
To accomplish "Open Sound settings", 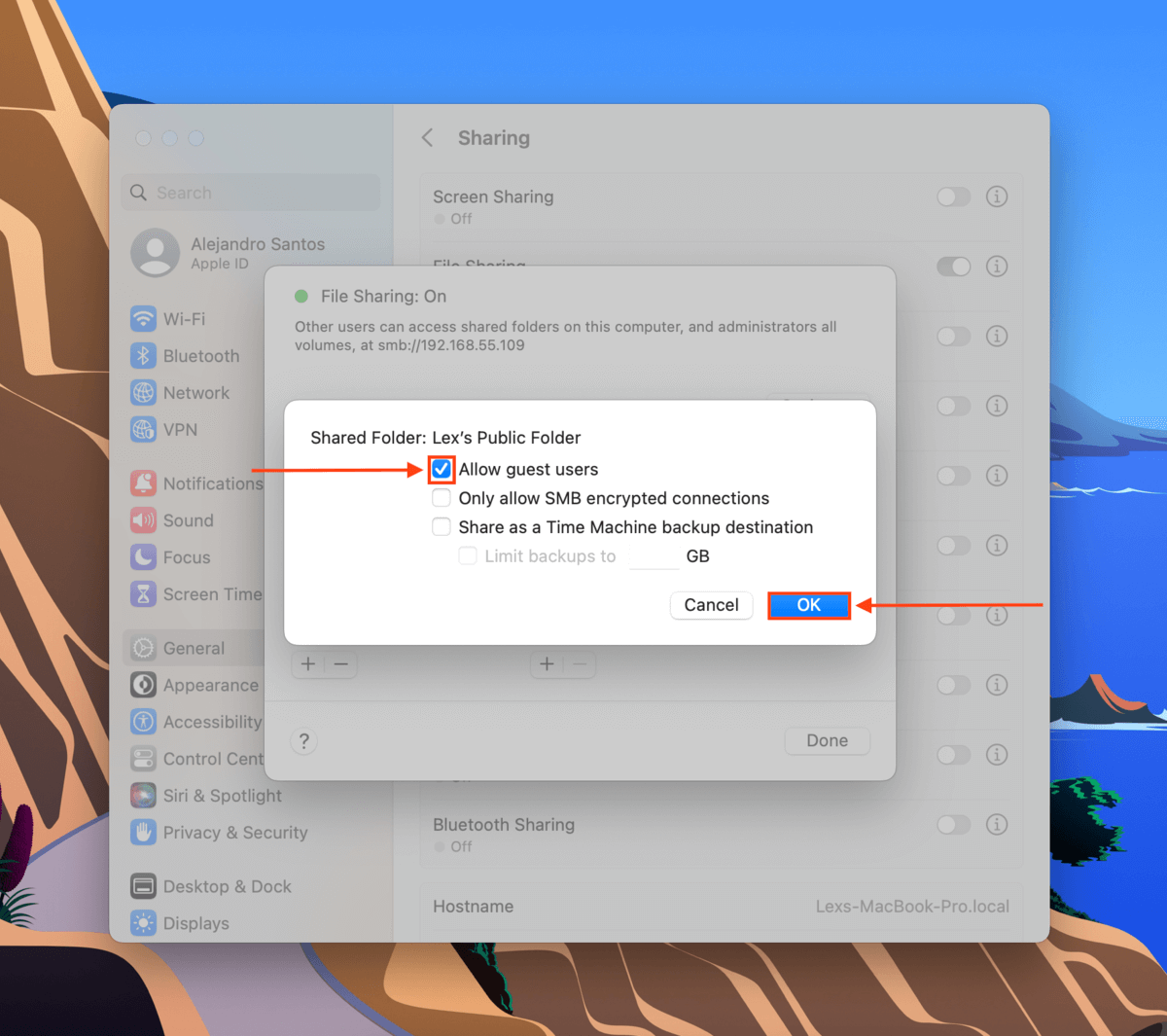I will (172, 520).
